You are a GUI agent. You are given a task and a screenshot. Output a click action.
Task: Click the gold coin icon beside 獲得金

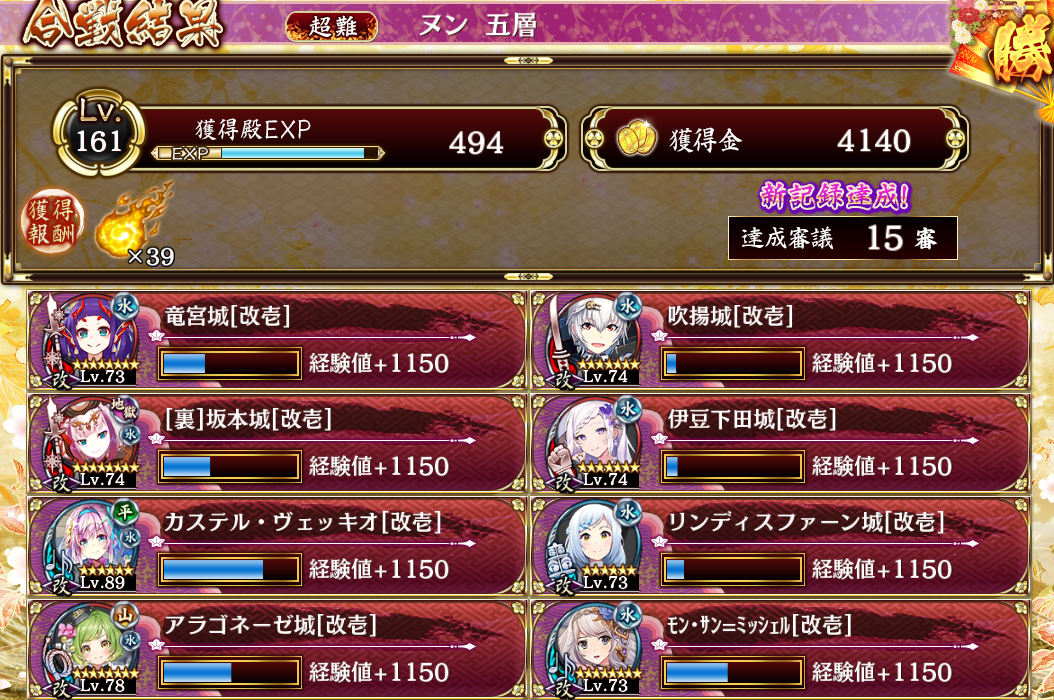click(x=636, y=139)
